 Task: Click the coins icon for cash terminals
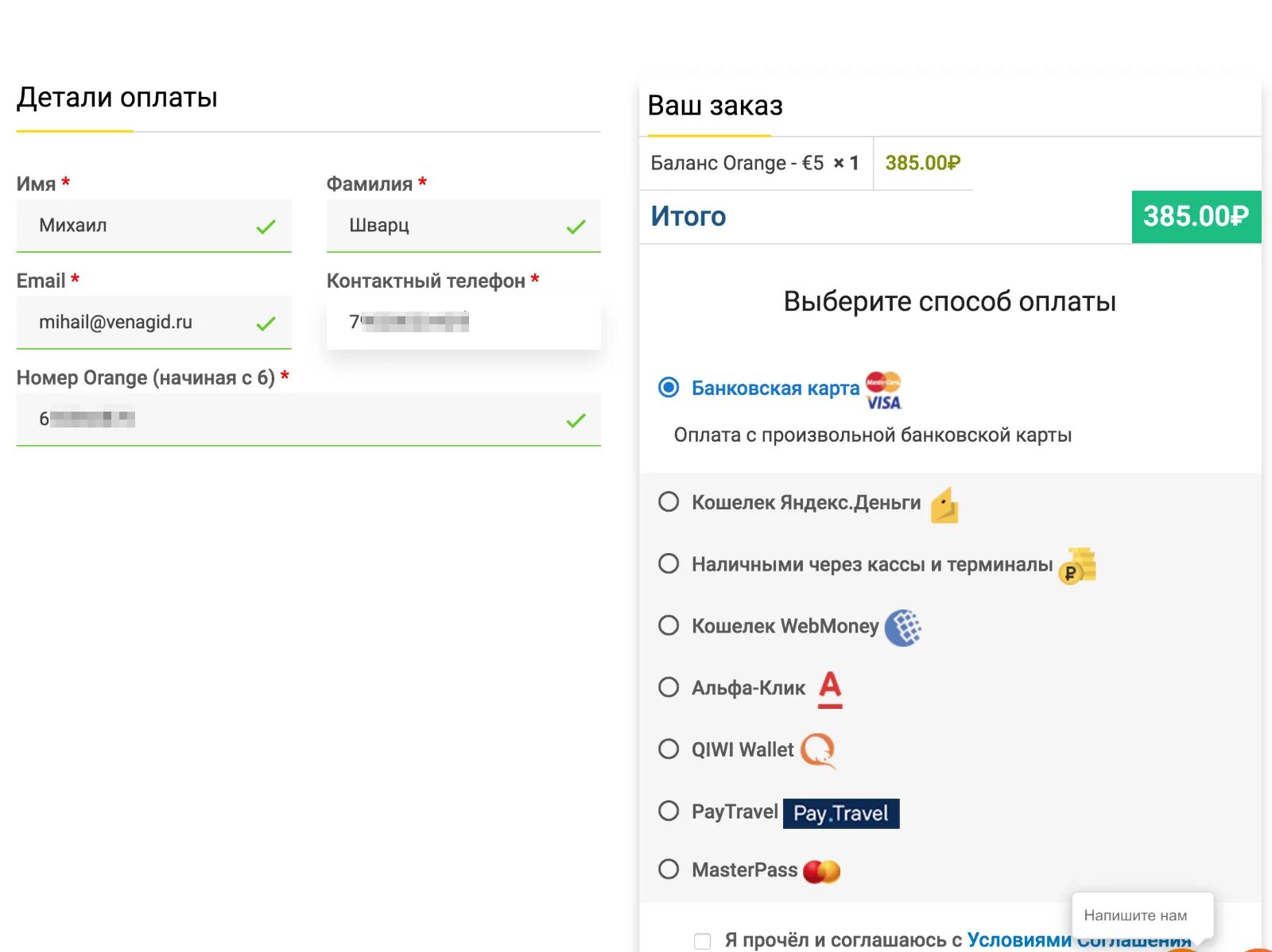[1077, 566]
